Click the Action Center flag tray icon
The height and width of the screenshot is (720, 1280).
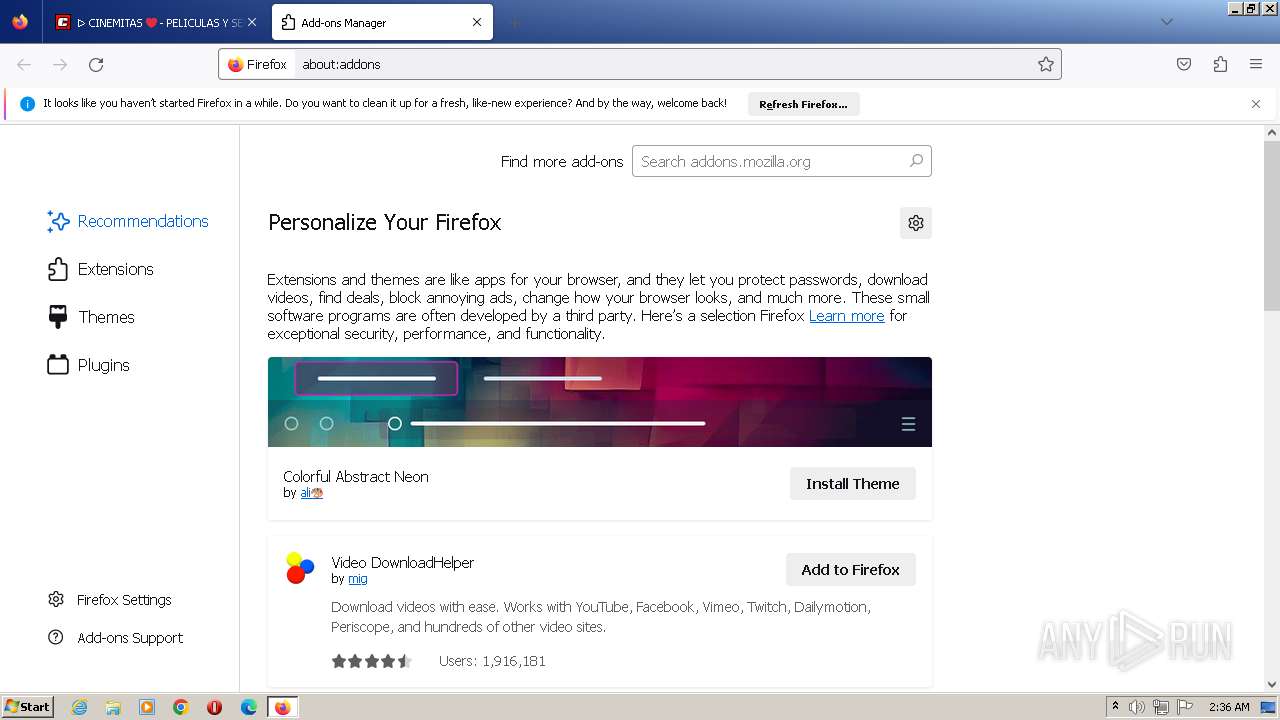[1185, 707]
